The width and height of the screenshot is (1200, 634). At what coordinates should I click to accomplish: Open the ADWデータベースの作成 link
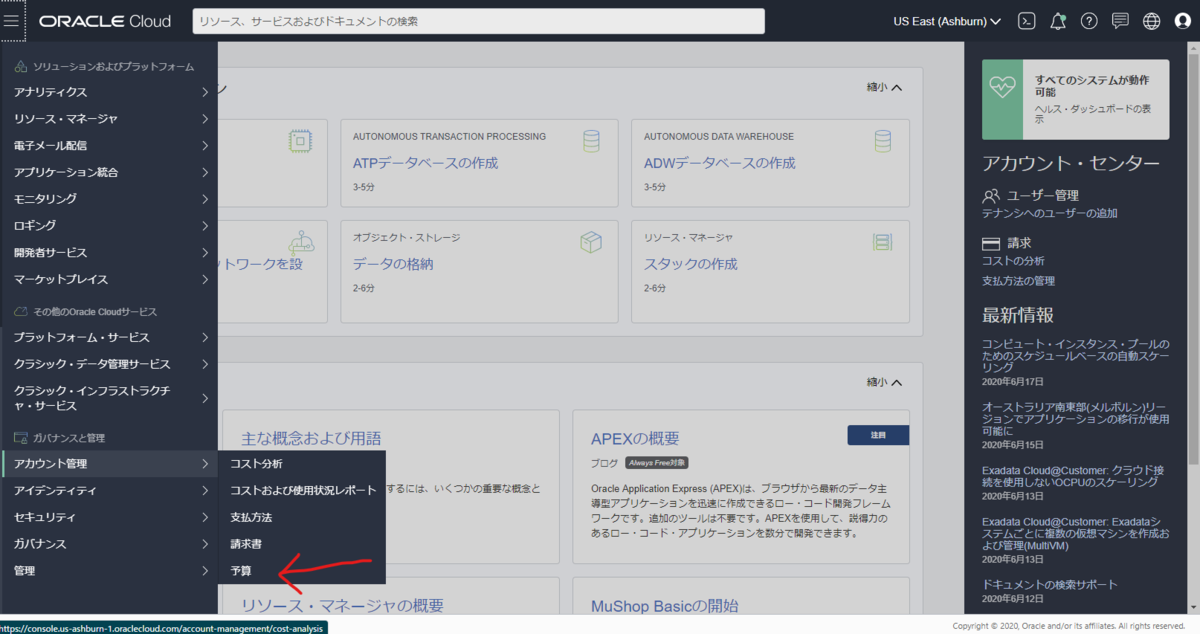click(720, 163)
